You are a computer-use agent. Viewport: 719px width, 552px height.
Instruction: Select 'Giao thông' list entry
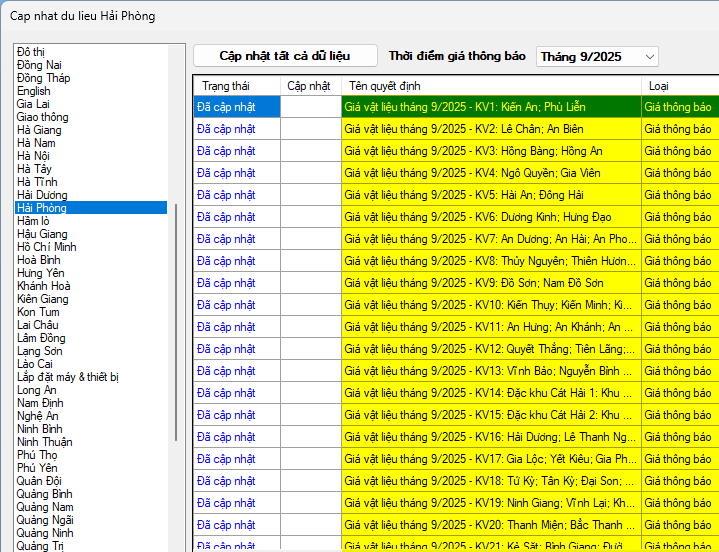pos(43,117)
